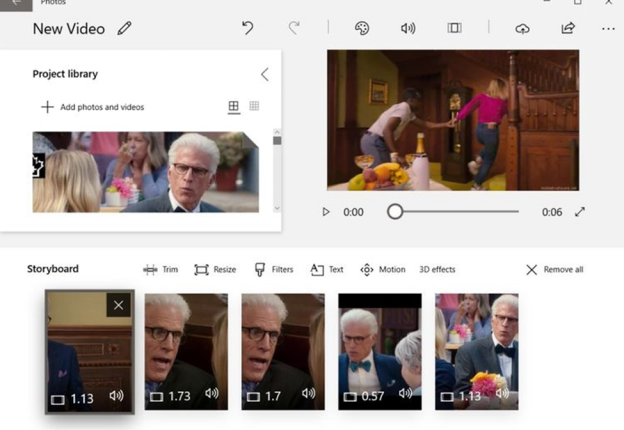The image size is (624, 430).
Task: Open the three-dot more menu
Action: coord(608,29)
